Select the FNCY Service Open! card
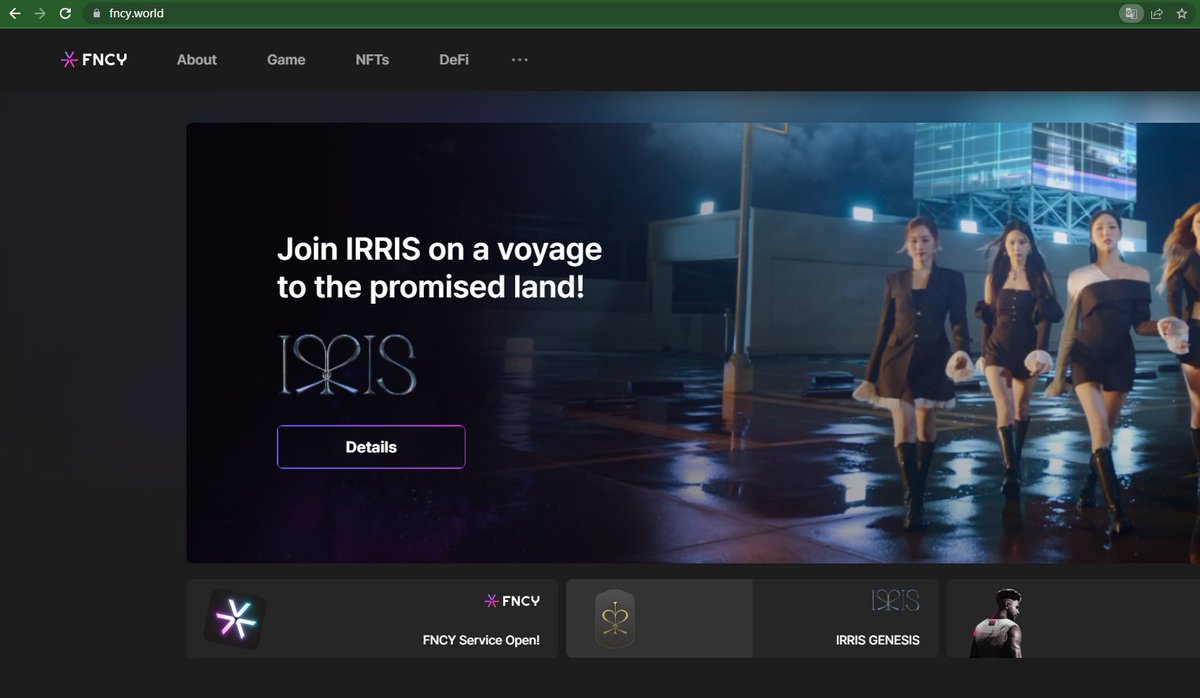The height and width of the screenshot is (698, 1200). coord(372,618)
